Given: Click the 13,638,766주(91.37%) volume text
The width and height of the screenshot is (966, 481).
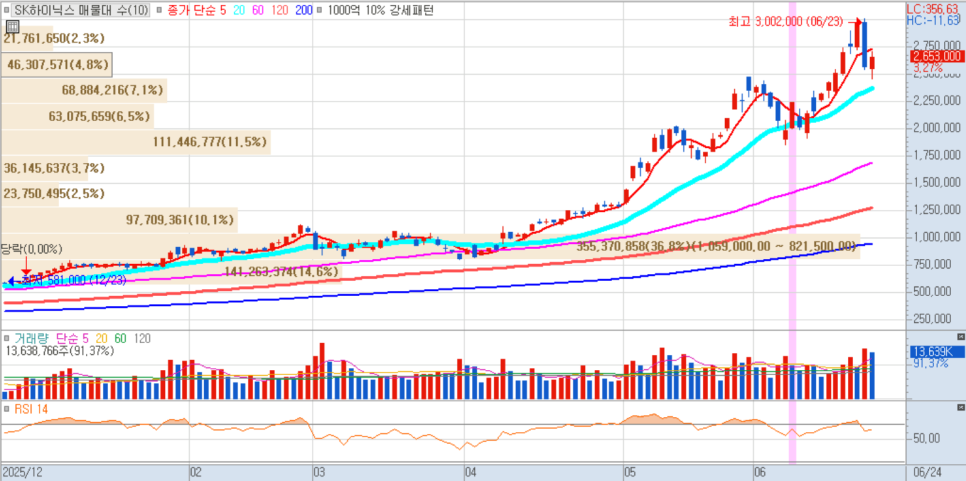Looking at the screenshot, I should tap(60, 350).
